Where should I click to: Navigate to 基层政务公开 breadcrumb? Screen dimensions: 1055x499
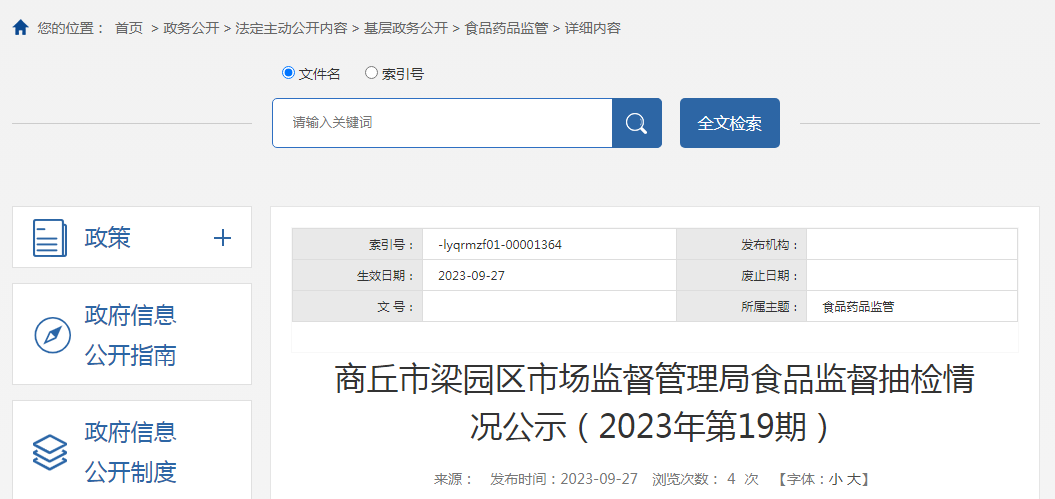pyautogui.click(x=406, y=28)
